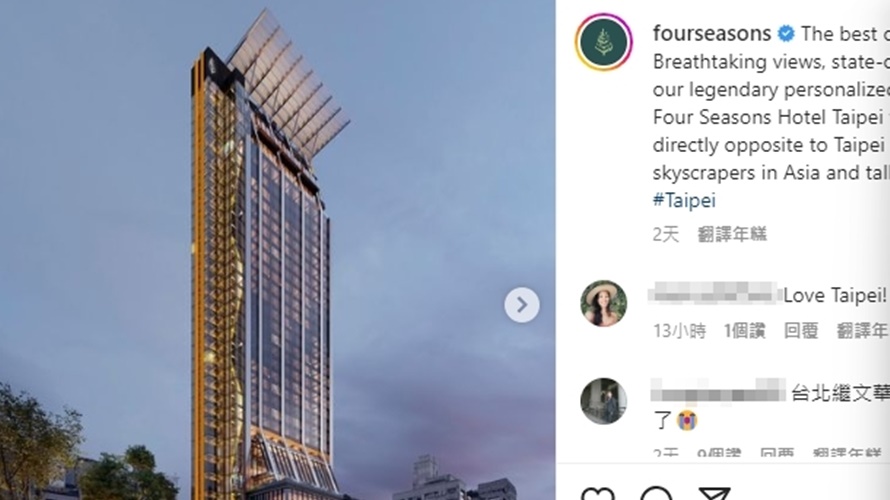
Task: Share post via paper plane icon
Action: pyautogui.click(x=713, y=495)
